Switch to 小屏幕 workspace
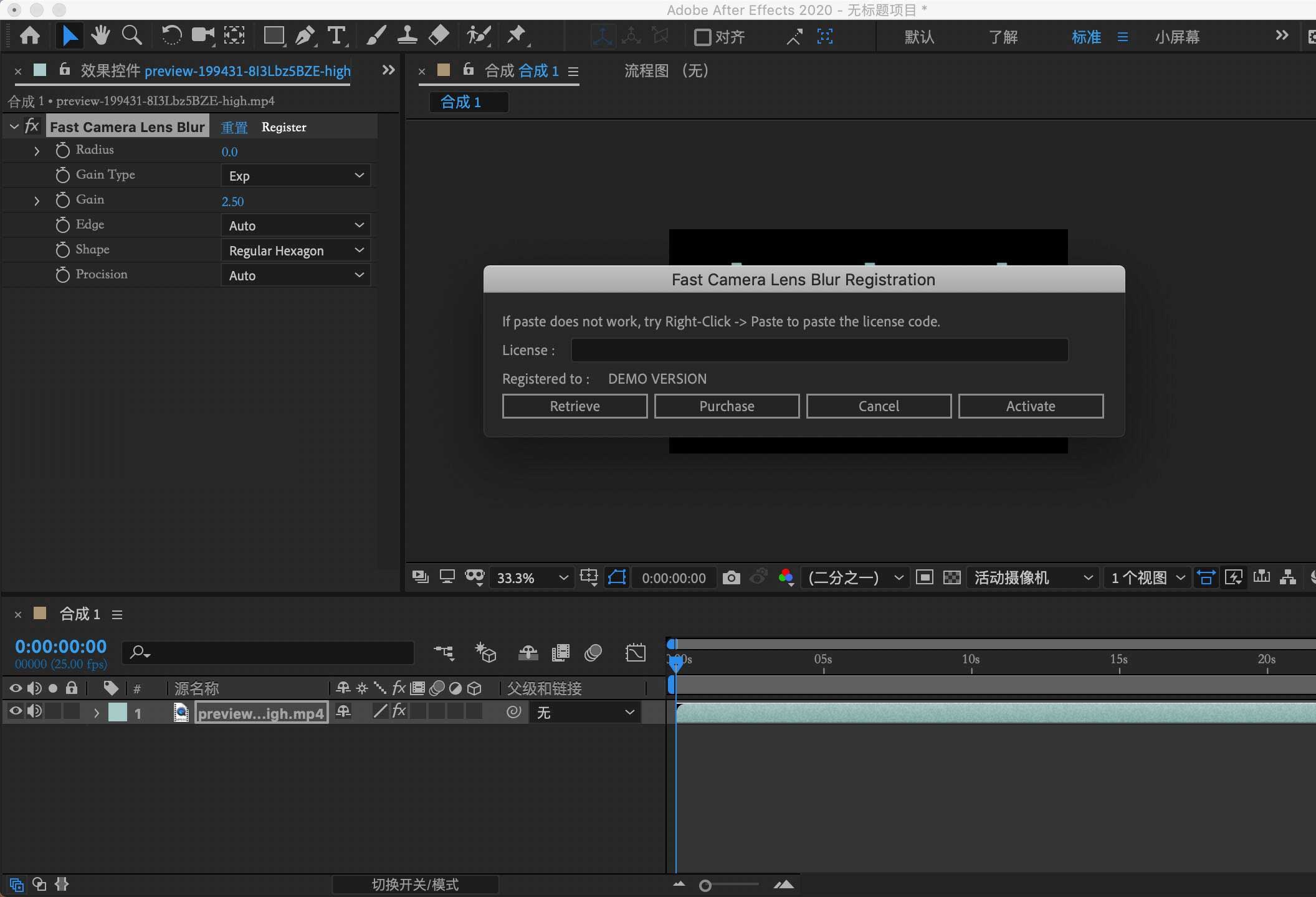This screenshot has height=897, width=1316. (1177, 37)
